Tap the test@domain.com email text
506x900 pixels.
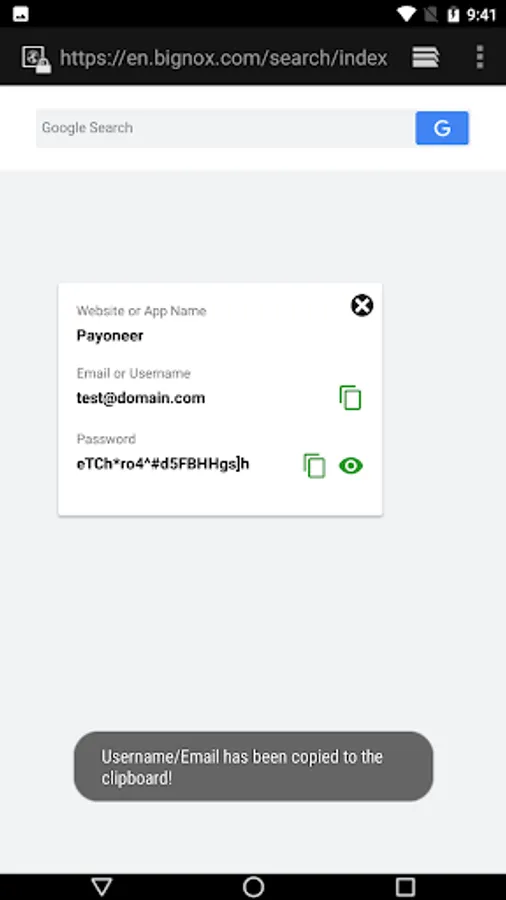[x=141, y=398]
